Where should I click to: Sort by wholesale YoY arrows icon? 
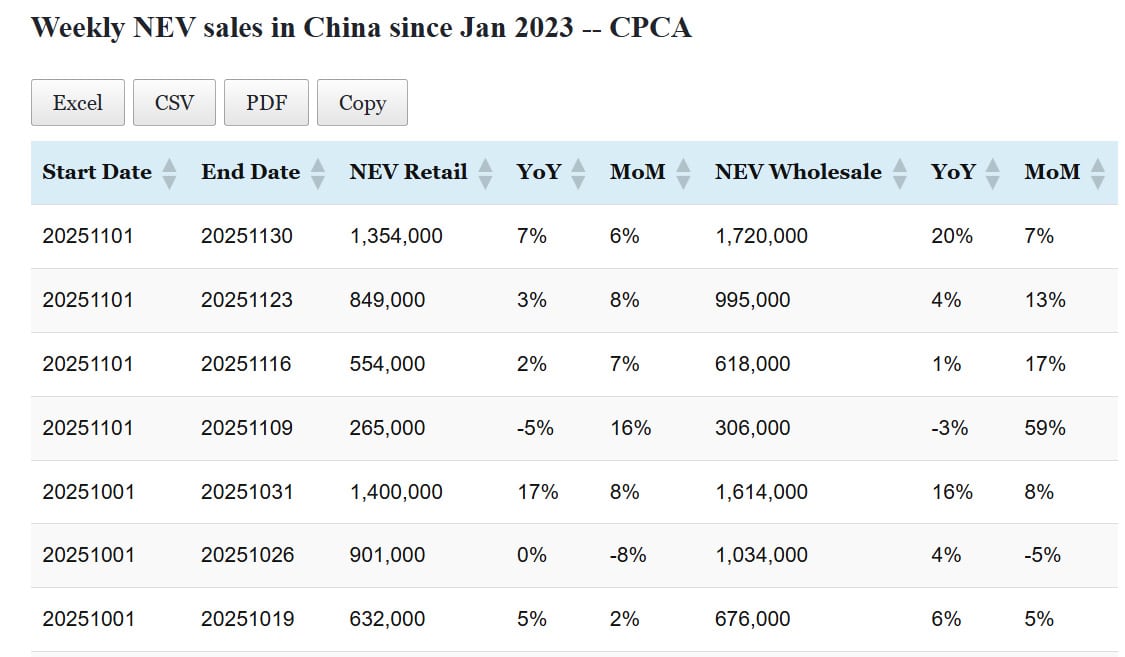point(992,173)
